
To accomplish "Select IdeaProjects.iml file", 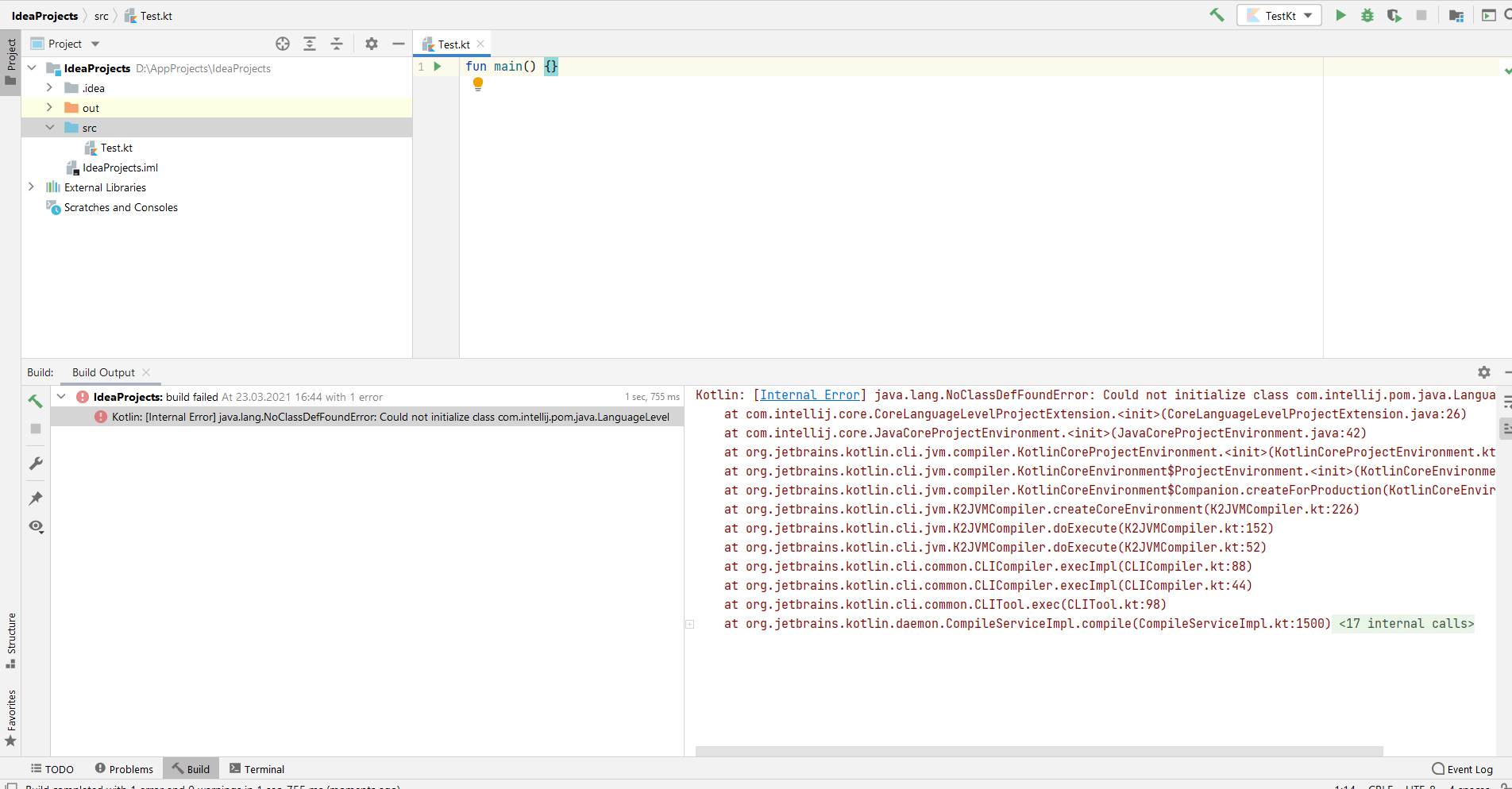I will (x=120, y=167).
